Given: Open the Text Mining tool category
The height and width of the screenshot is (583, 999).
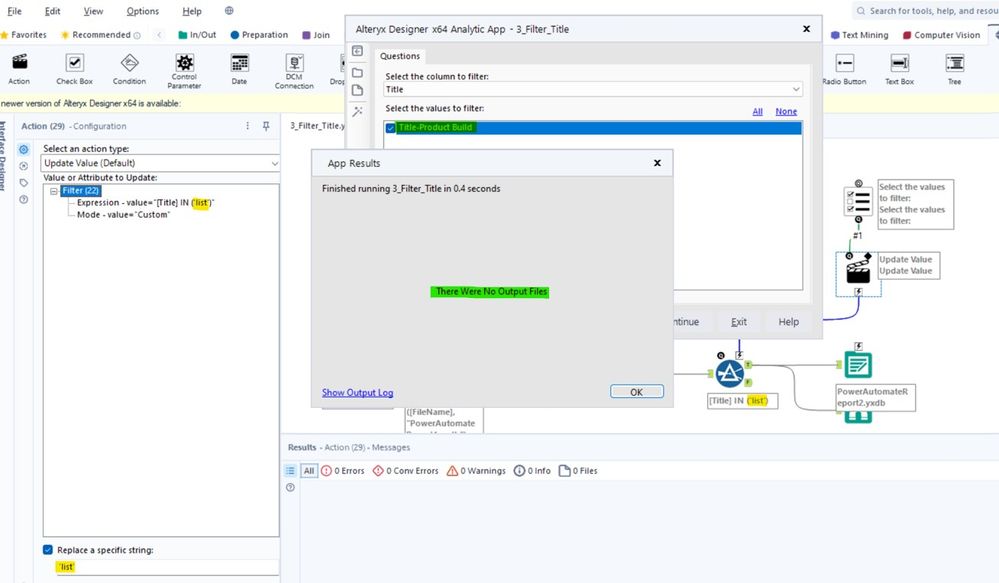Looking at the screenshot, I should pyautogui.click(x=859, y=35).
